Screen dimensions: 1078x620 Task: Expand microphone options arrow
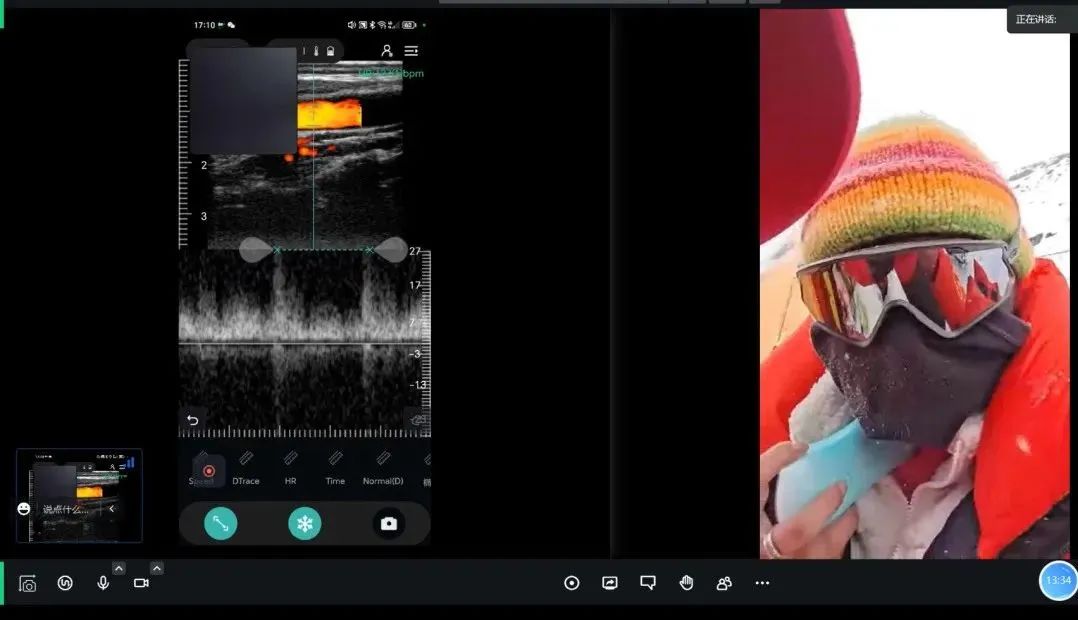click(119, 568)
